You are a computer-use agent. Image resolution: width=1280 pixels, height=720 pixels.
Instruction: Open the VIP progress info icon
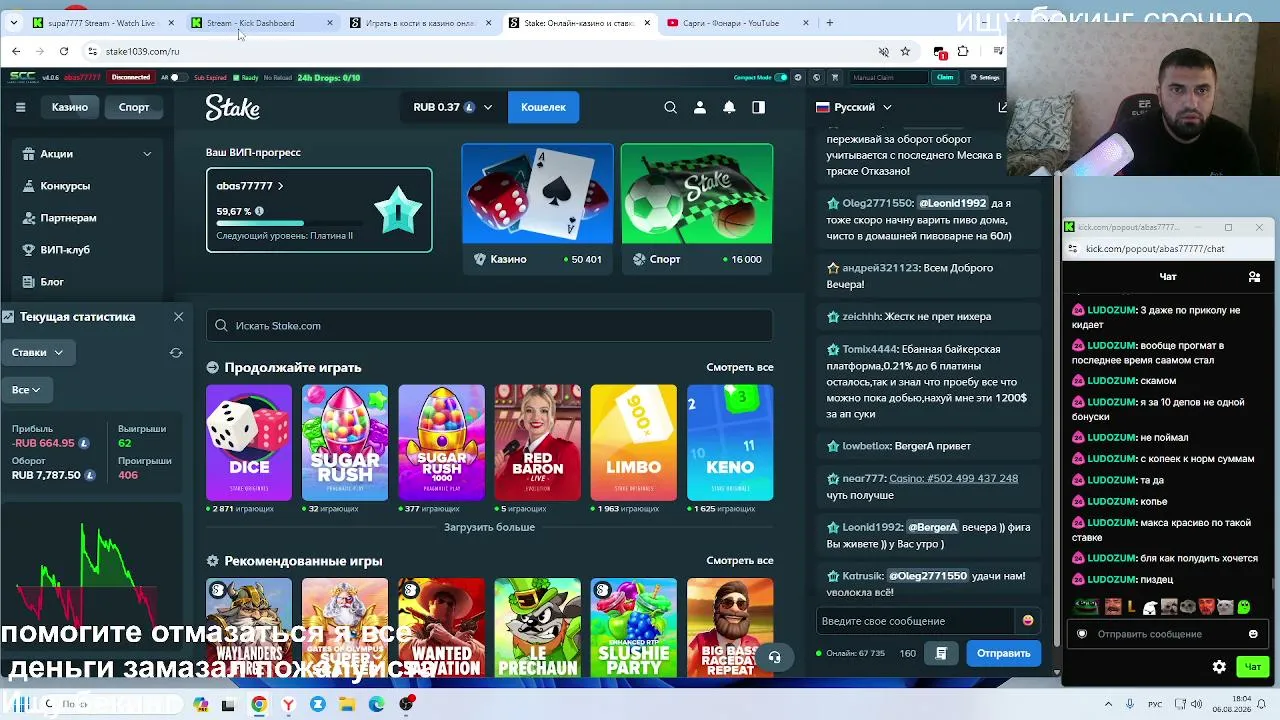click(x=259, y=211)
